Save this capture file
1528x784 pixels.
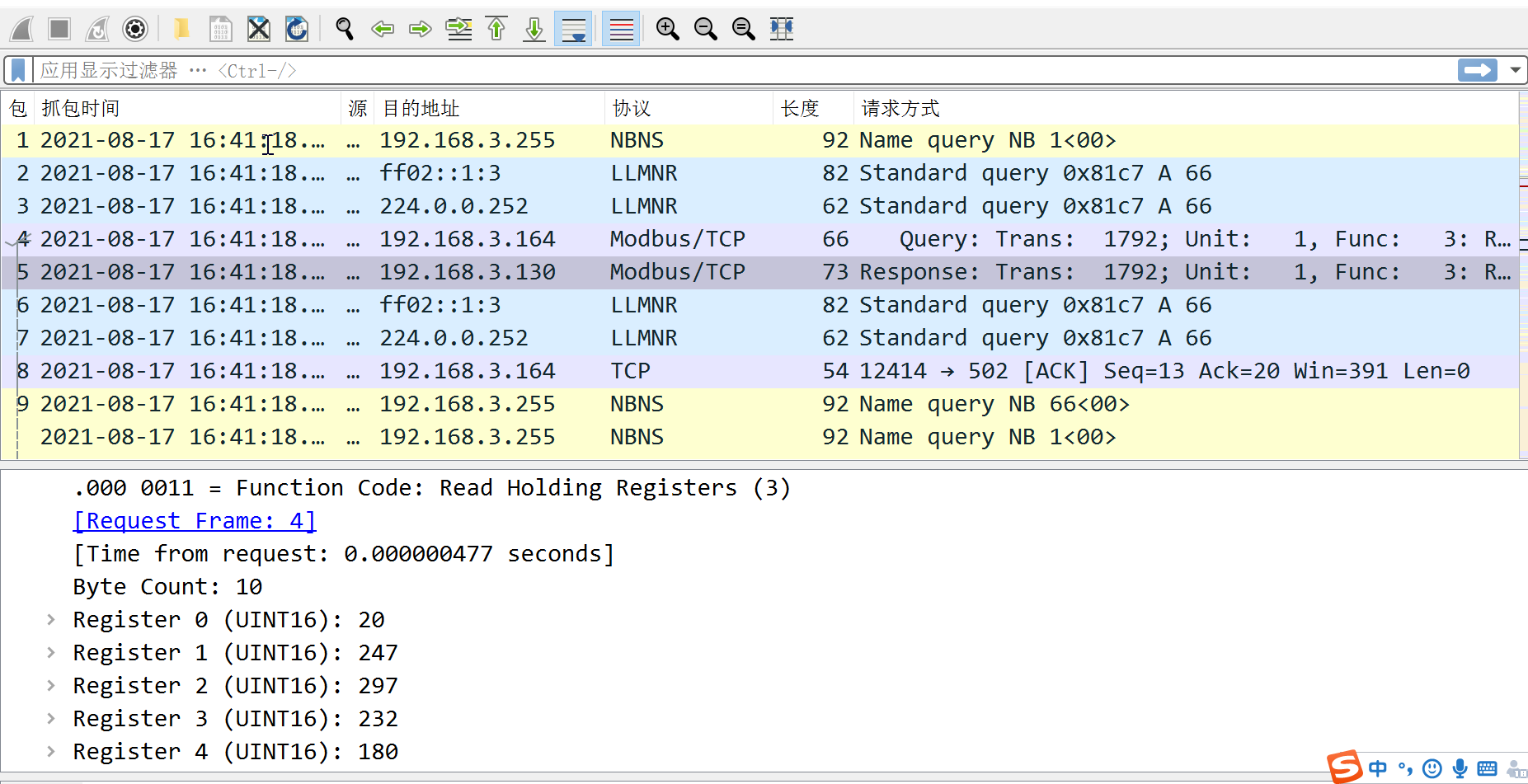[x=220, y=29]
